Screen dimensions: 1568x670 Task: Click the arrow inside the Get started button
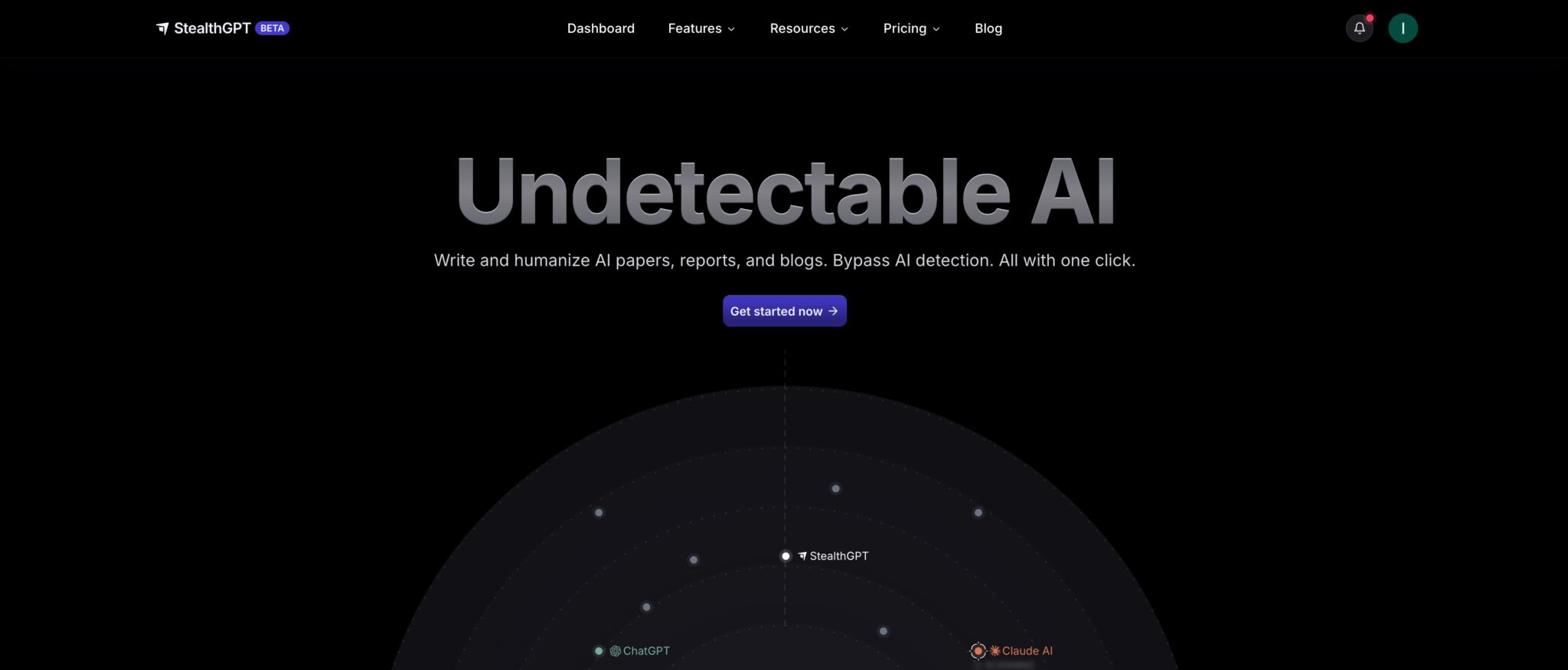coord(834,311)
